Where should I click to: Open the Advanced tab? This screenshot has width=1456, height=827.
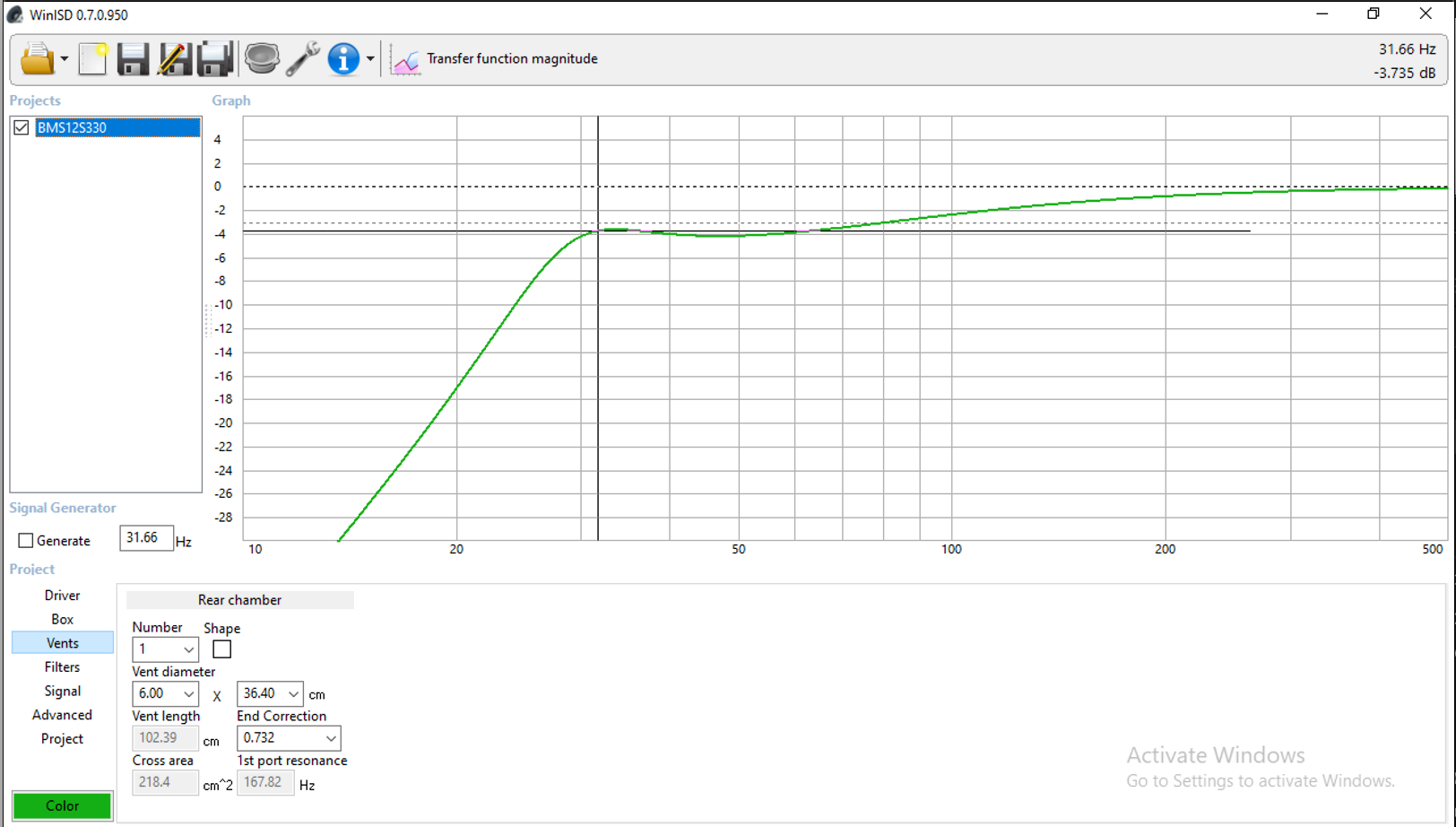[x=62, y=715]
